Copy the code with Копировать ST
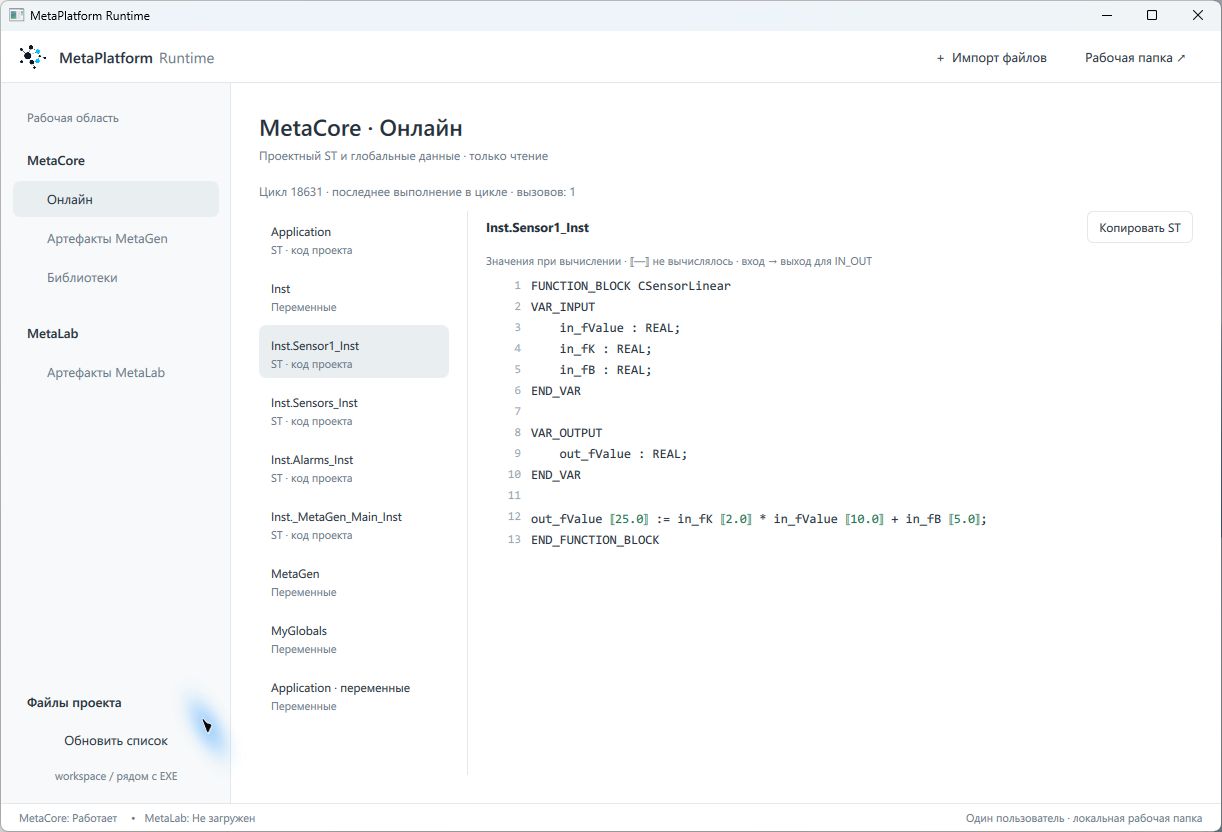 point(1140,228)
